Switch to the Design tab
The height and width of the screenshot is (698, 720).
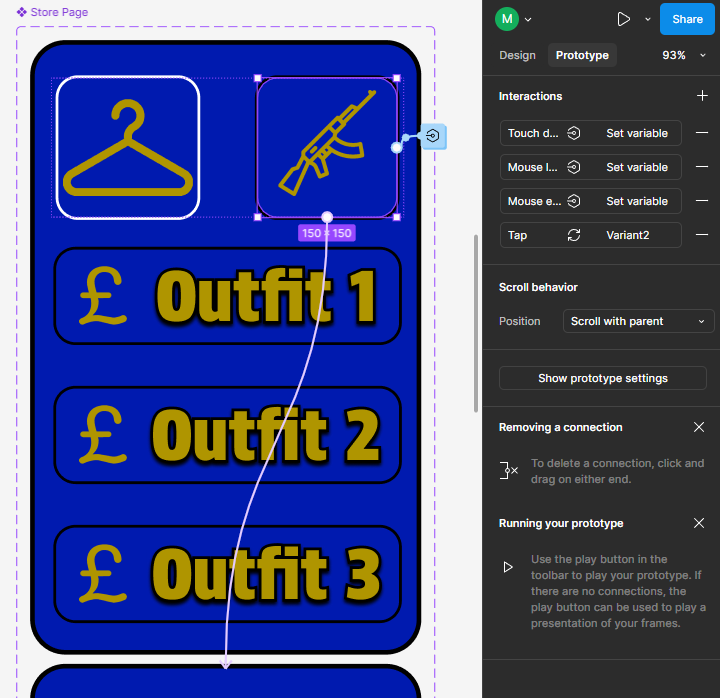(517, 55)
